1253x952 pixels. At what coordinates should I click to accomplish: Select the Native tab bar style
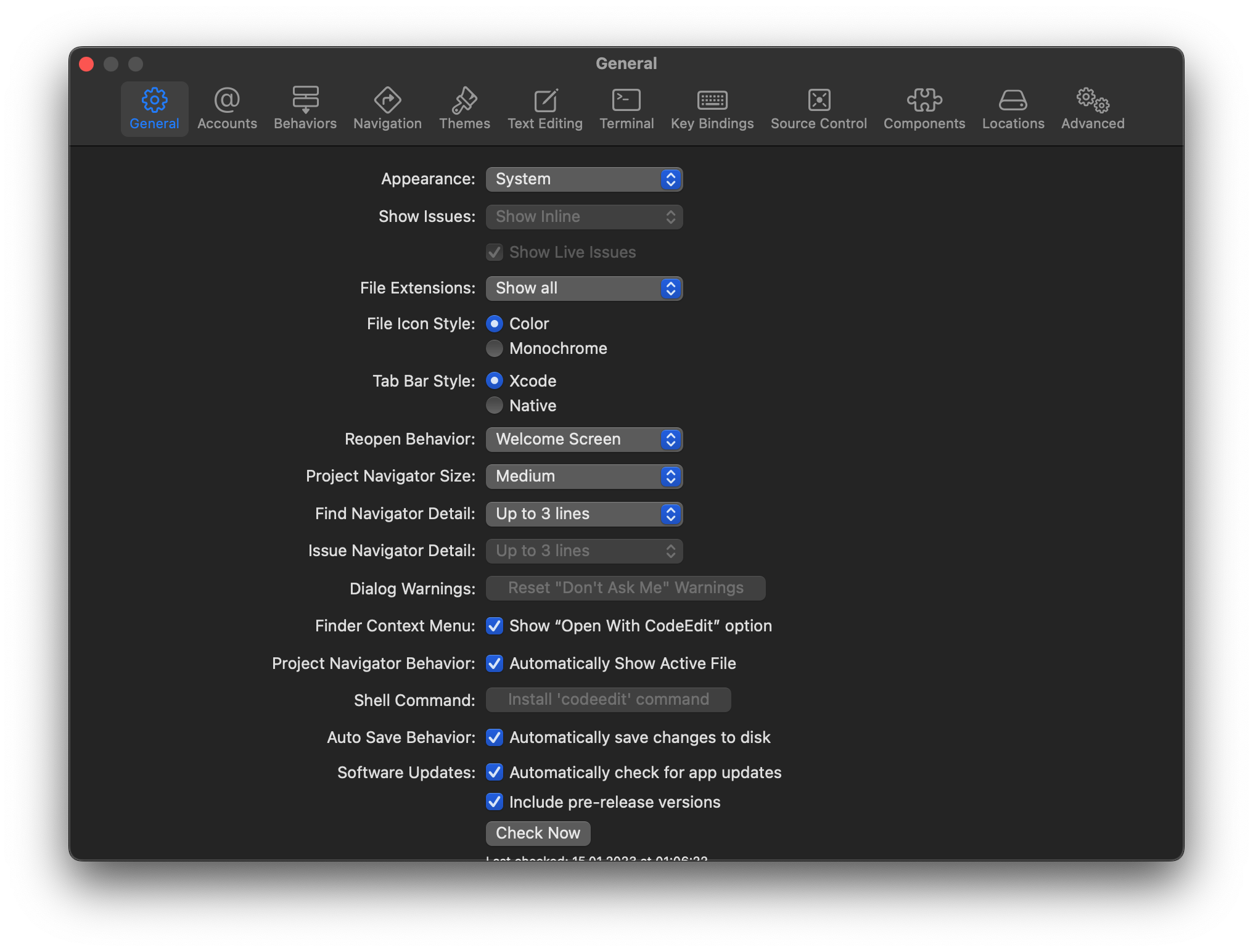pos(495,406)
